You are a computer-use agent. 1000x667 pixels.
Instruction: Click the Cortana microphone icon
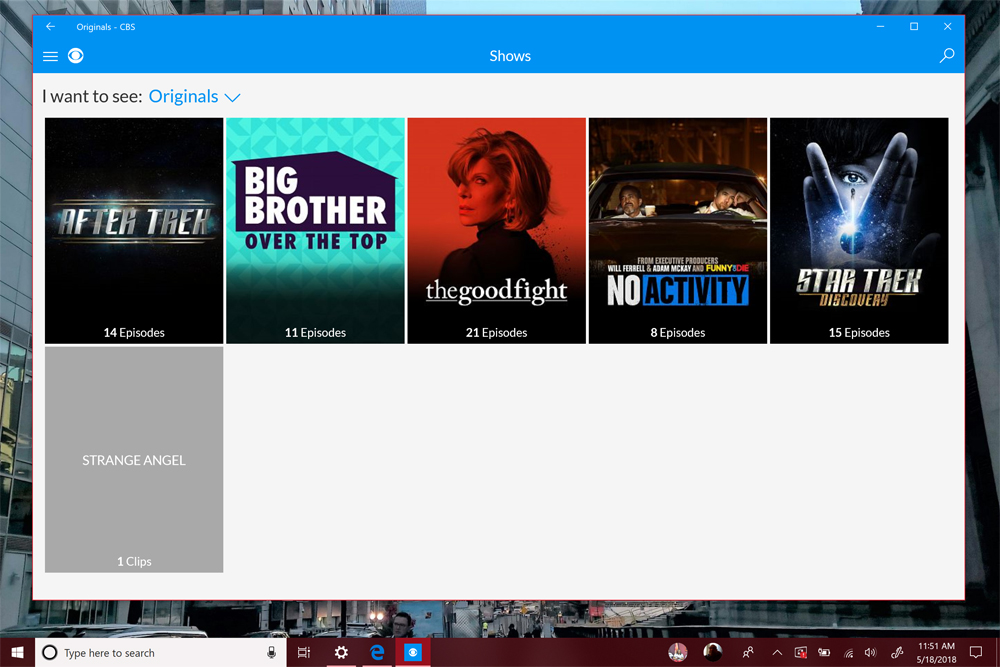[x=271, y=652]
